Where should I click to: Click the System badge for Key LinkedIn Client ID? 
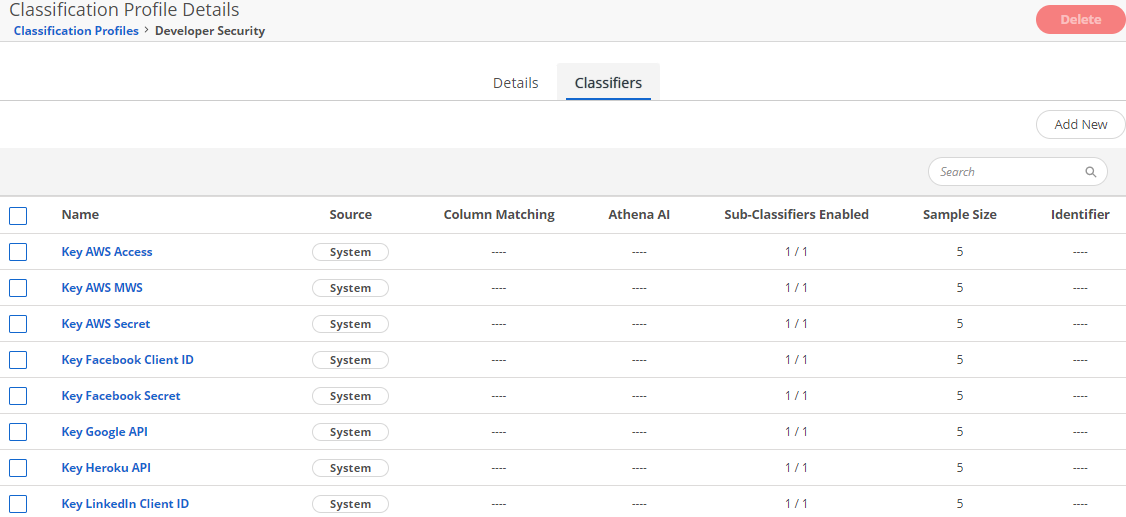tap(350, 503)
